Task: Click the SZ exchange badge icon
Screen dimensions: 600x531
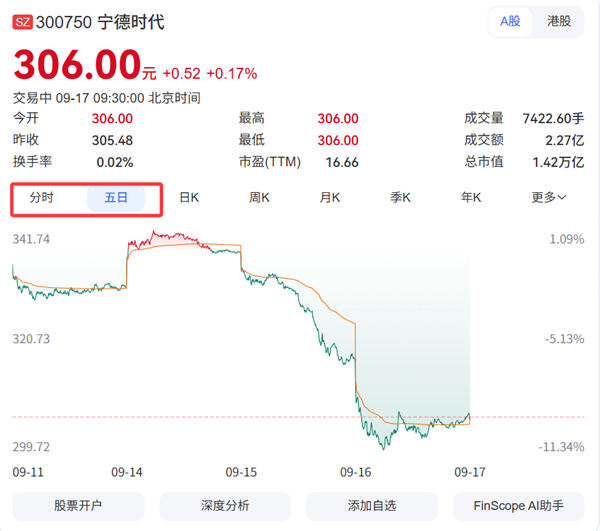Action: (23, 22)
